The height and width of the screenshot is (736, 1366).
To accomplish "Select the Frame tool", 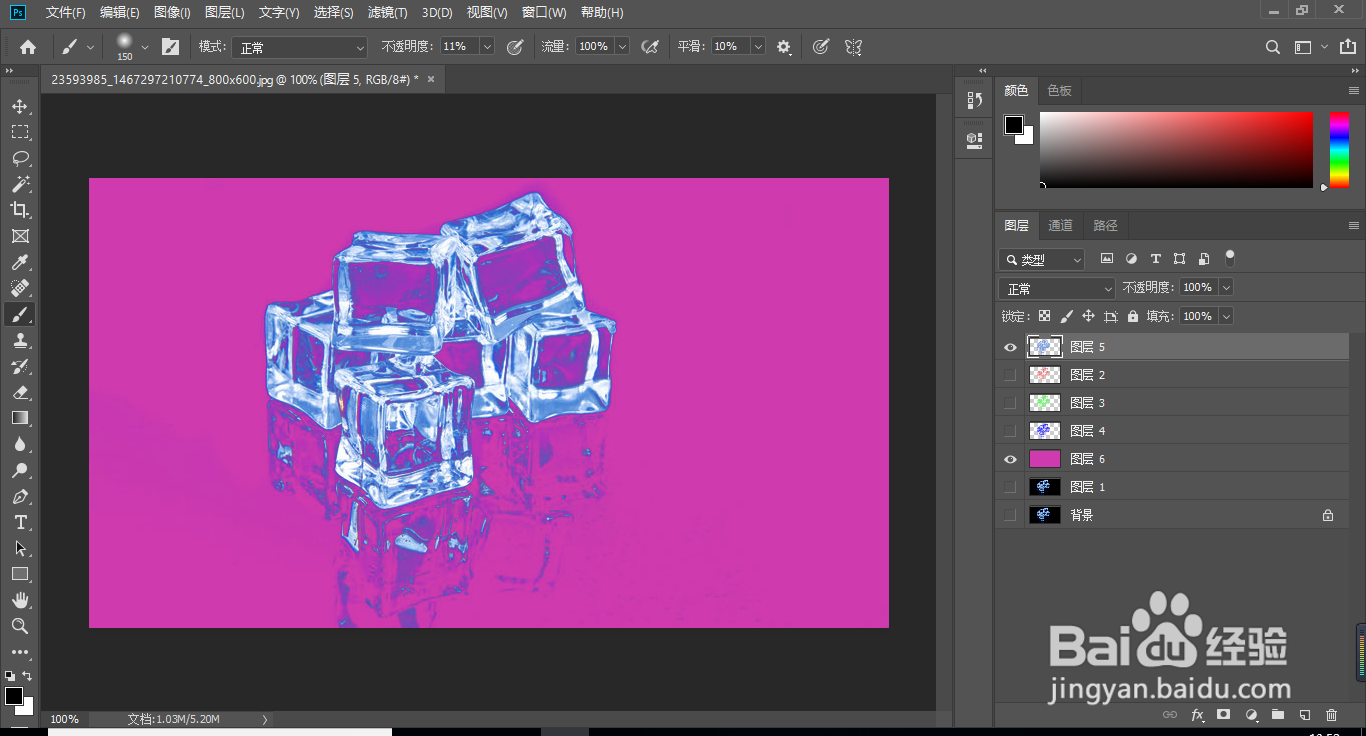I will pos(20,236).
